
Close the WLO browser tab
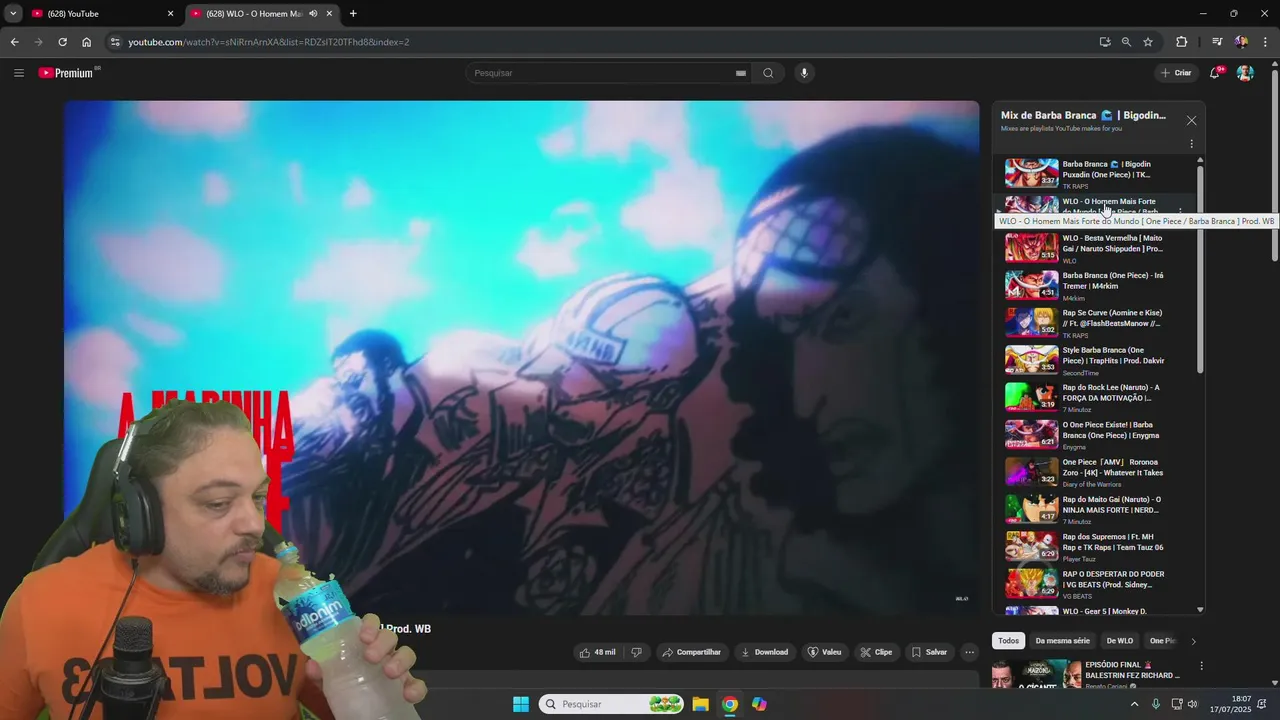(x=329, y=14)
